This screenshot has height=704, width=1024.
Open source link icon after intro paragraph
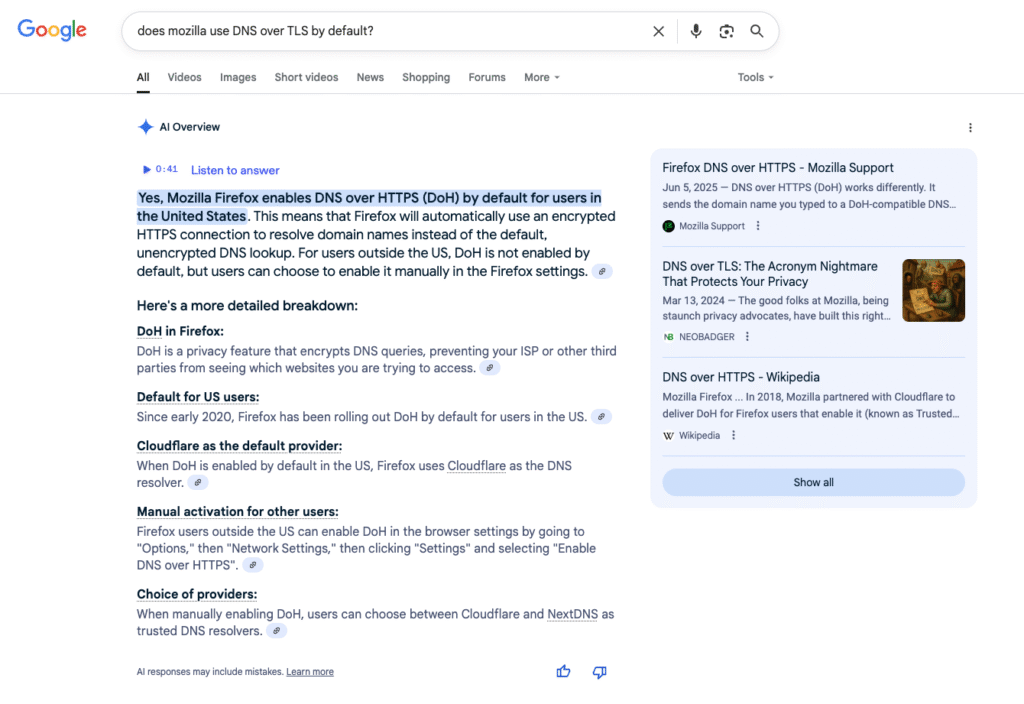pyautogui.click(x=602, y=271)
